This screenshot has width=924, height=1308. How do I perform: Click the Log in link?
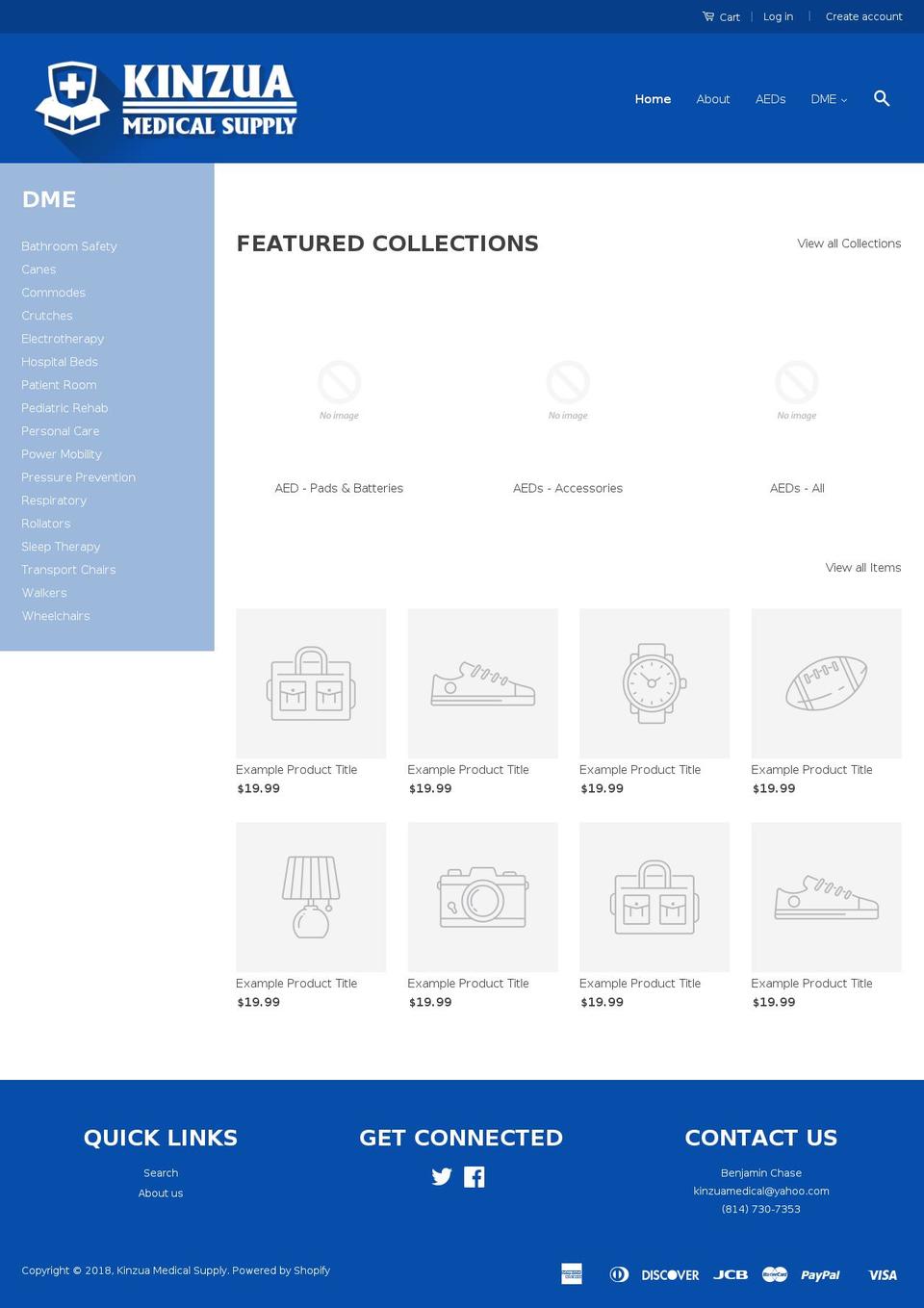coord(778,16)
